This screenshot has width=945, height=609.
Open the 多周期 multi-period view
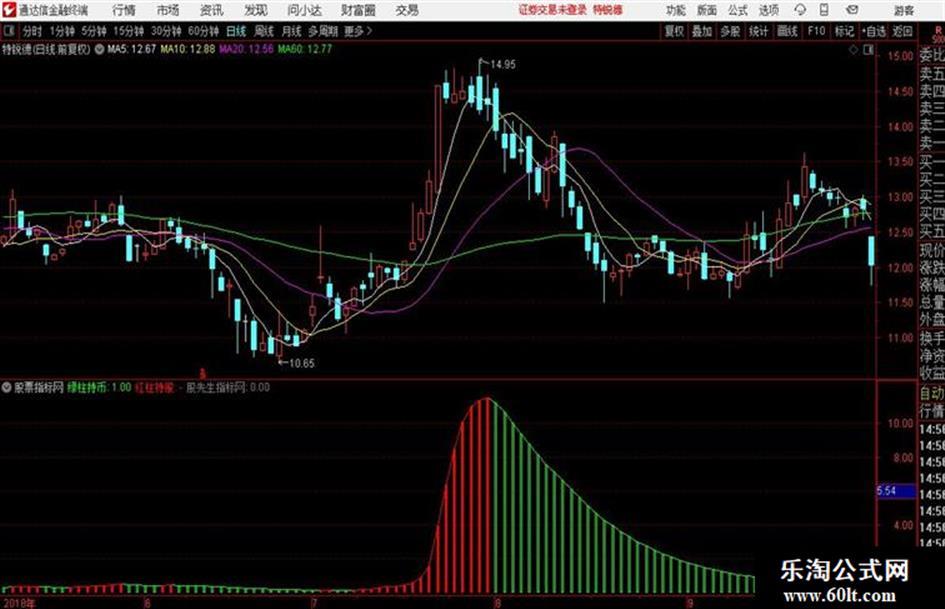point(323,31)
